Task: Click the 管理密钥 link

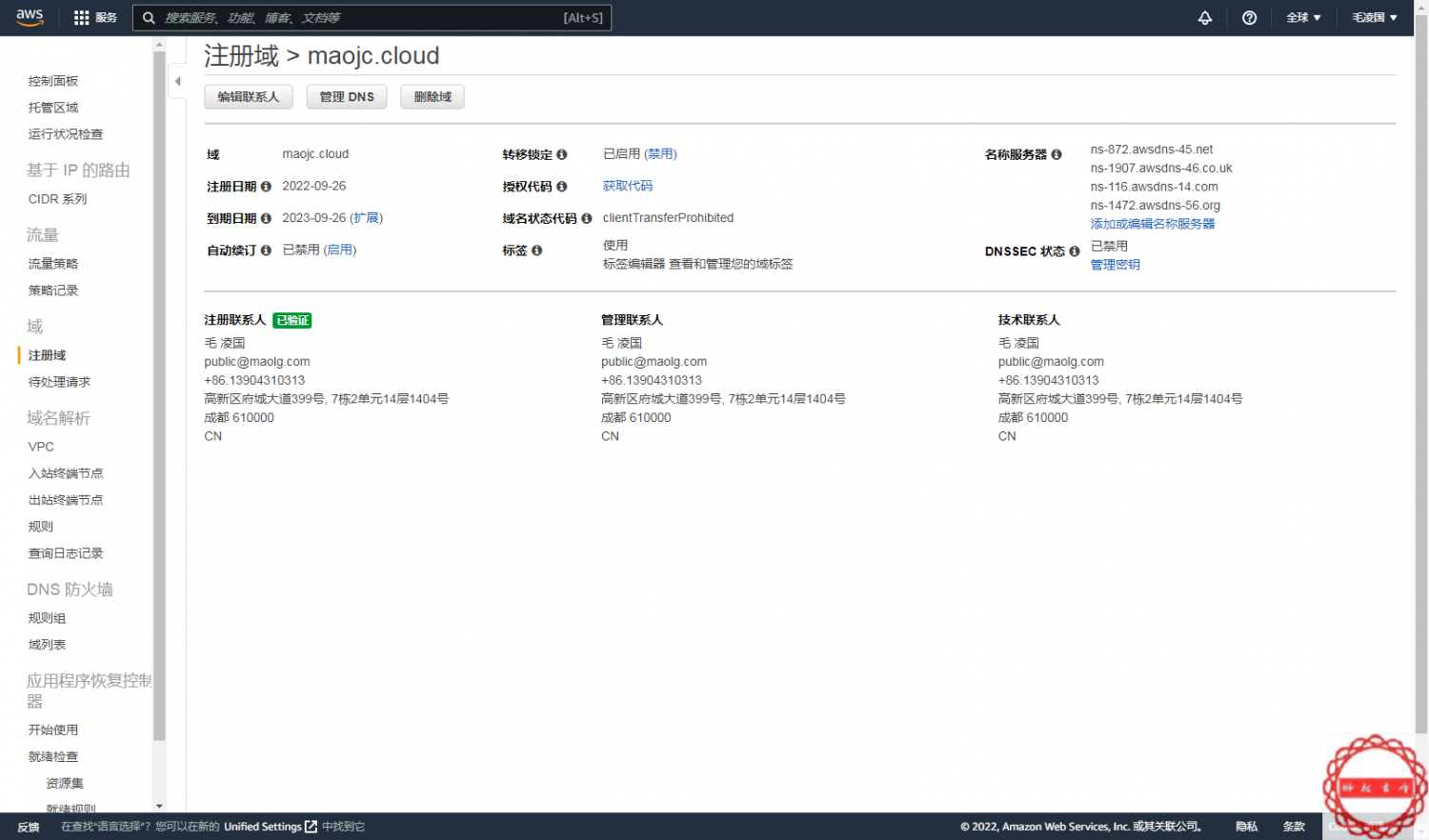Action: 1116,265
